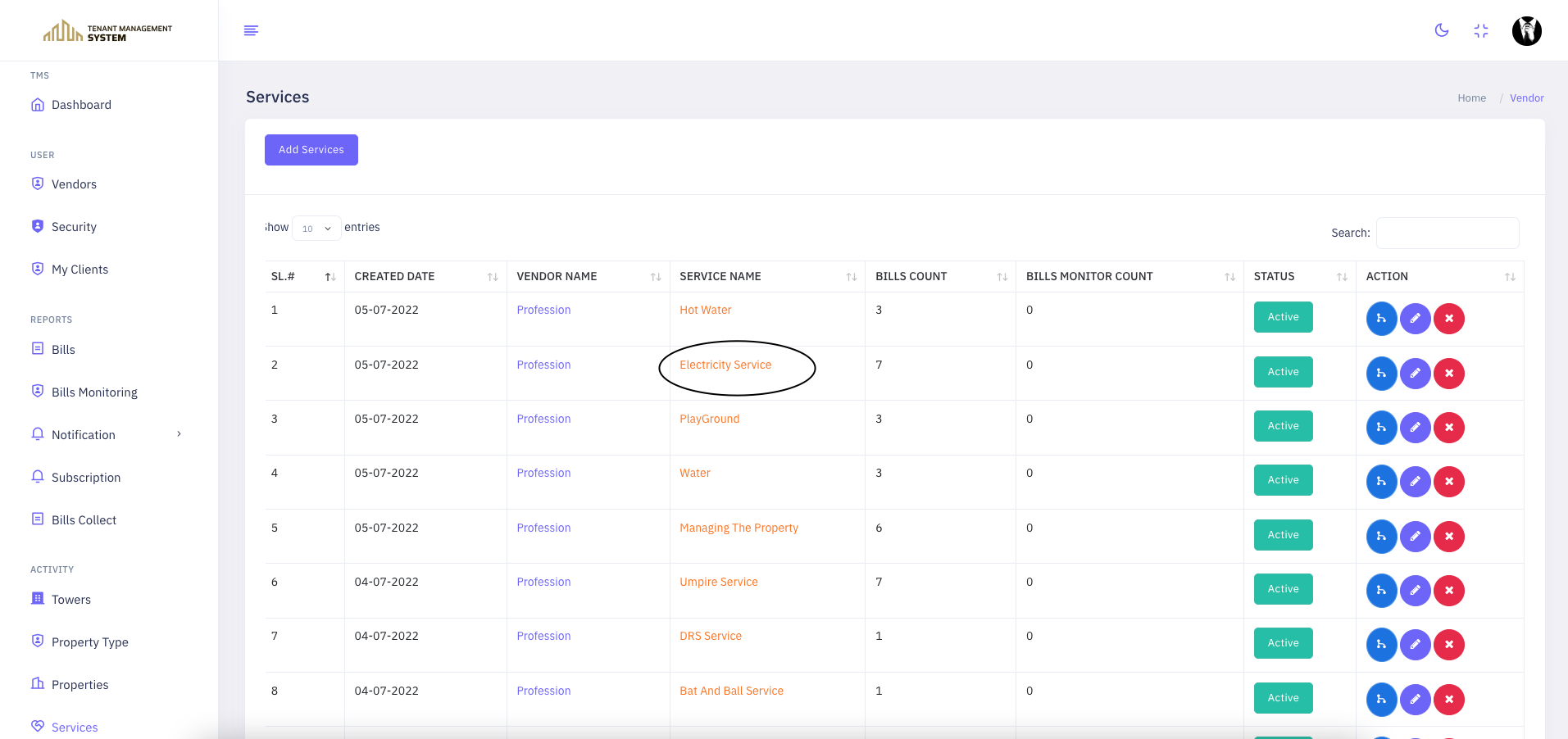This screenshot has height=739, width=1568.
Task: Click the purple edit pencil for Electricity Service
Action: pyautogui.click(x=1415, y=374)
